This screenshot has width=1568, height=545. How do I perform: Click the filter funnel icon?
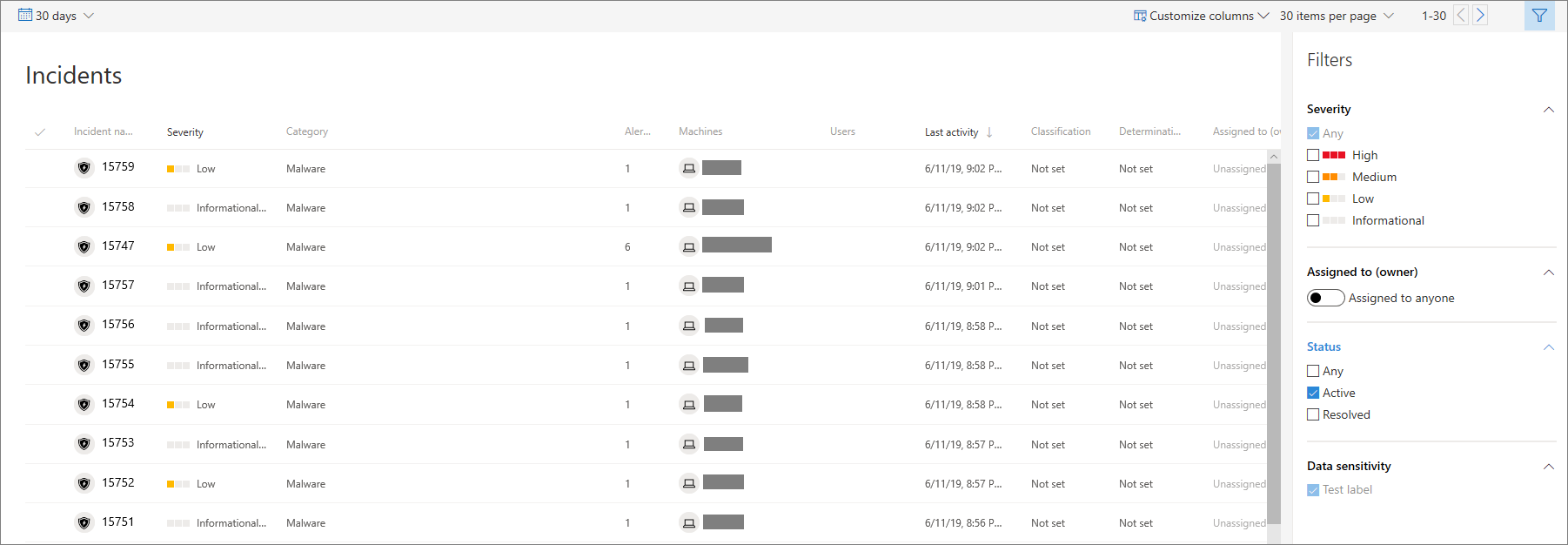tap(1539, 16)
